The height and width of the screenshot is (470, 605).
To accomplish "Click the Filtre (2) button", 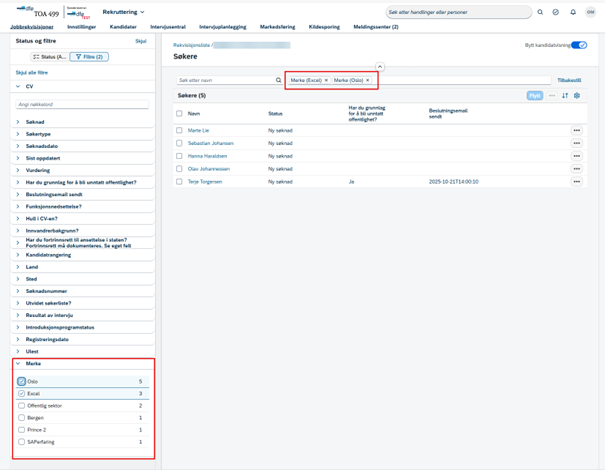I will [x=89, y=57].
